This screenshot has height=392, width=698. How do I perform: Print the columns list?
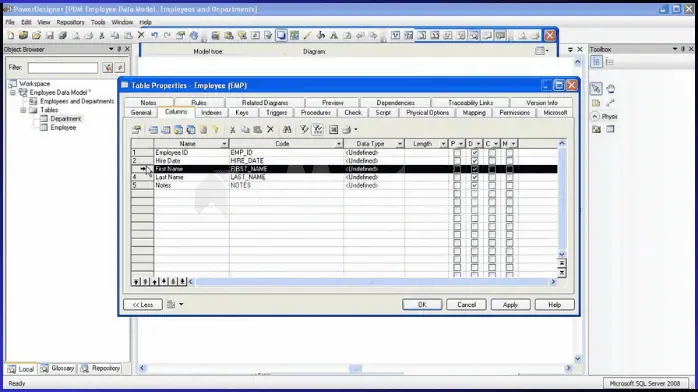click(x=346, y=129)
